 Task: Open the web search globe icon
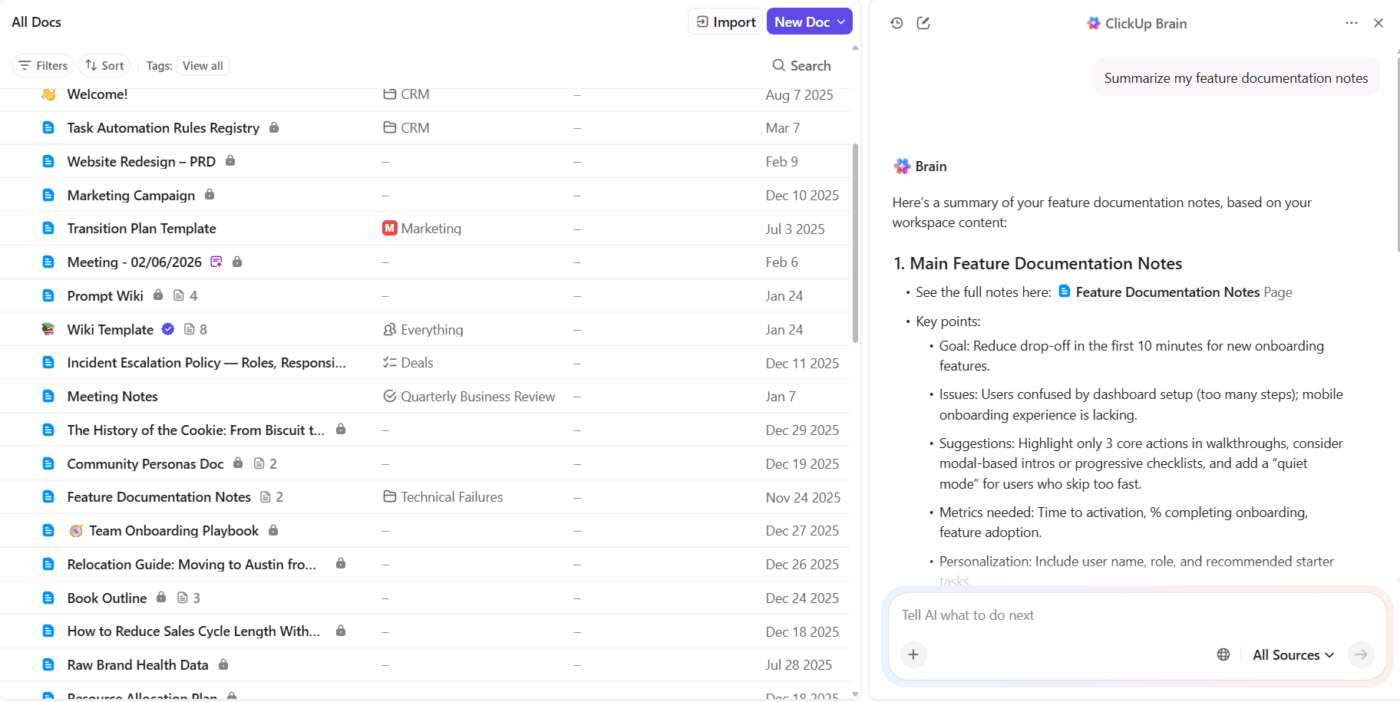coord(1223,654)
